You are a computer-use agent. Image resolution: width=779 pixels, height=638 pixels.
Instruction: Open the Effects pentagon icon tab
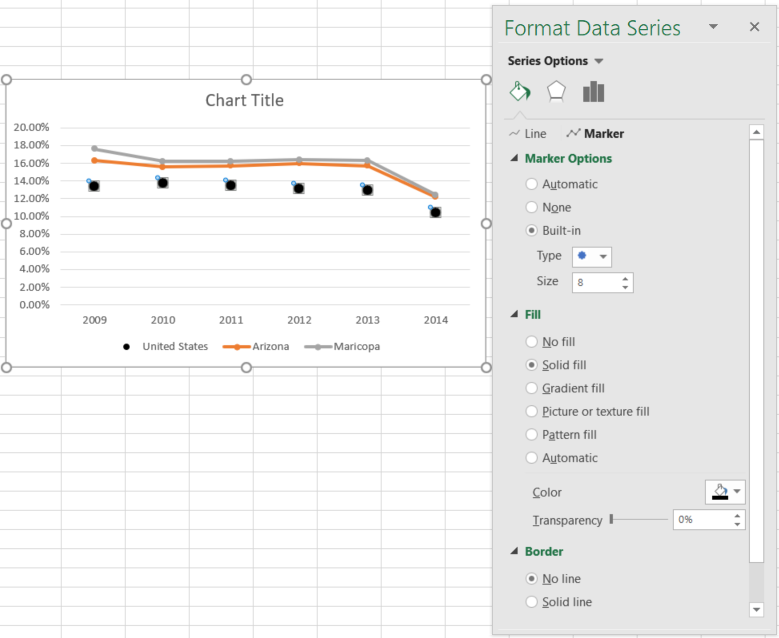(556, 92)
